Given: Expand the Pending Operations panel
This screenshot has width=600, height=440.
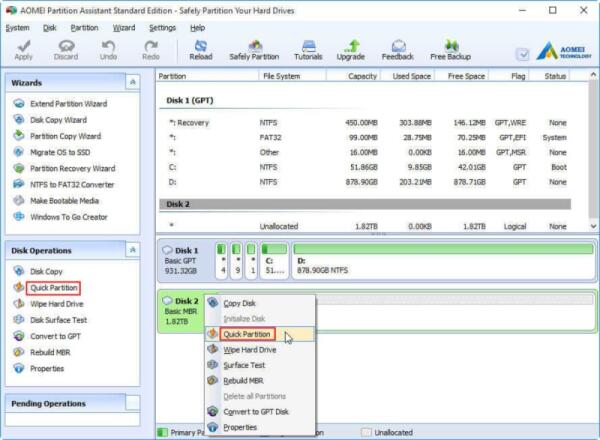Looking at the screenshot, I should [x=133, y=402].
